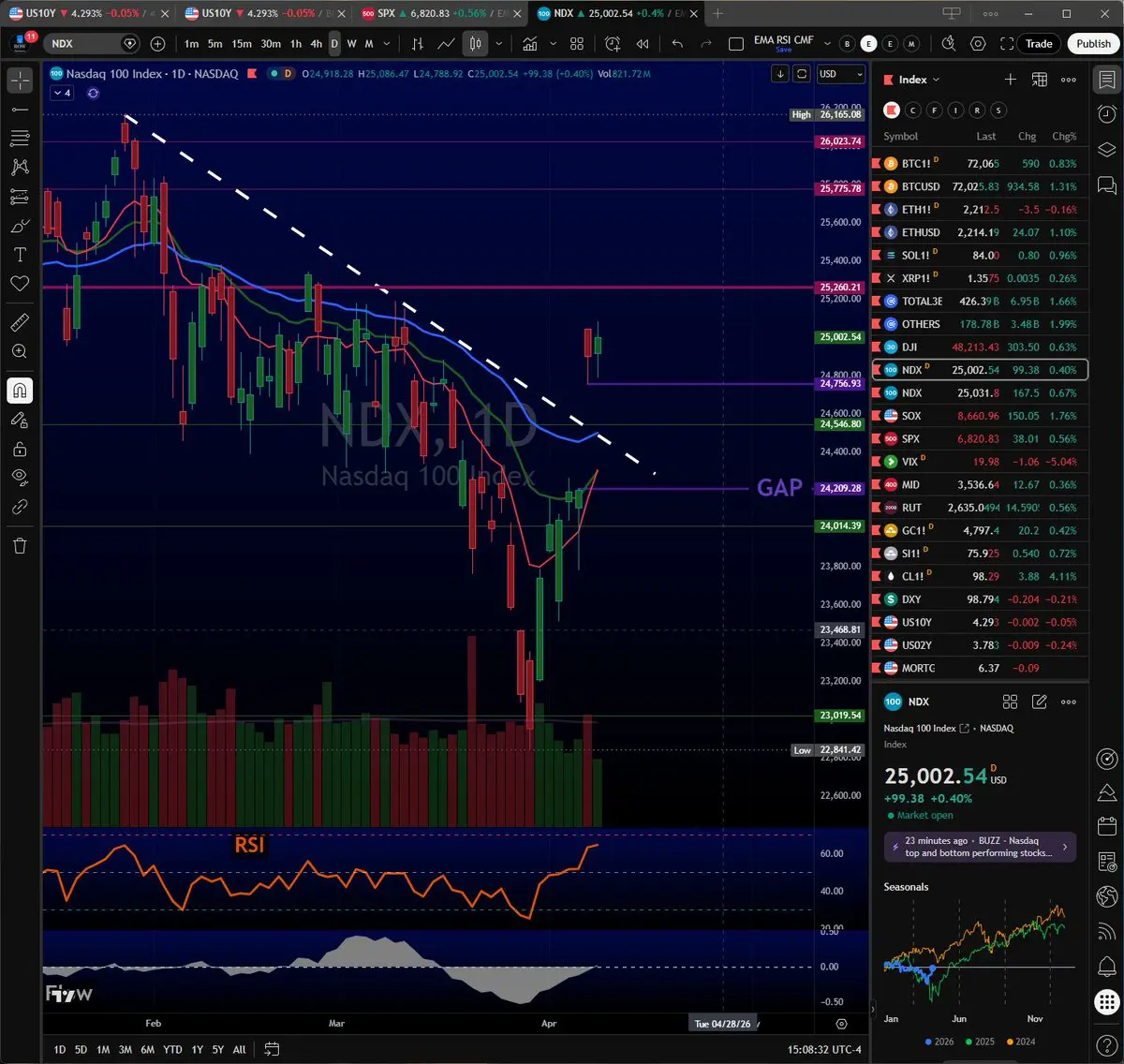Open the USD currency dropdown

point(840,74)
